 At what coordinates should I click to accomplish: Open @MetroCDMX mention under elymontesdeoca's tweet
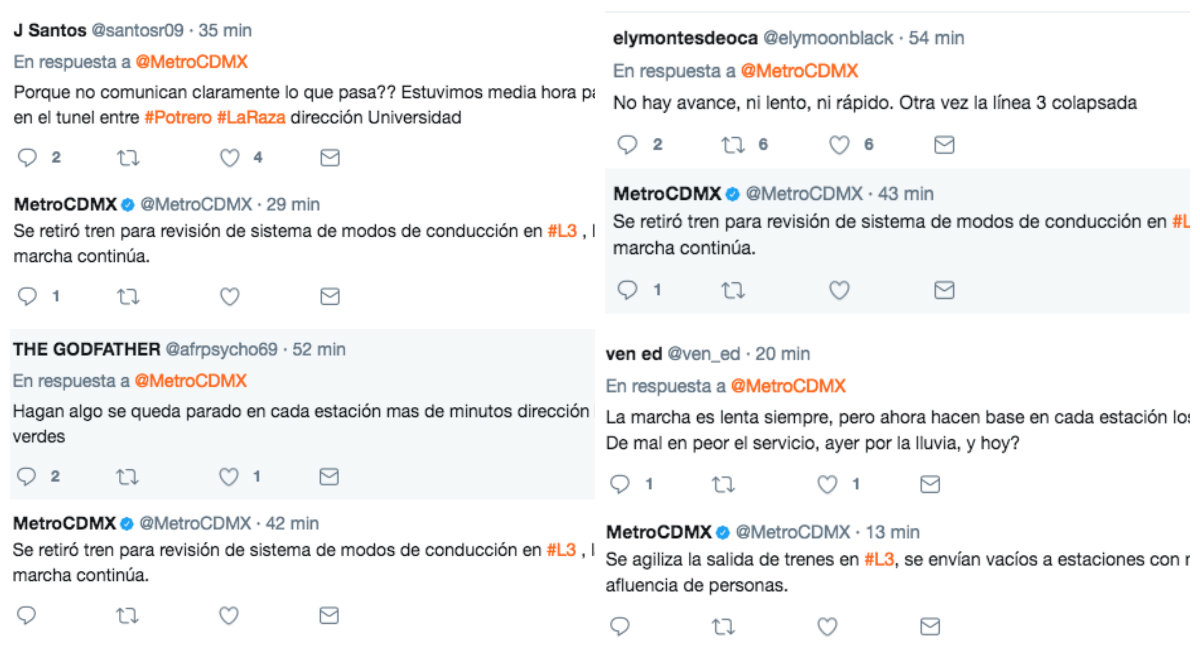tap(800, 71)
